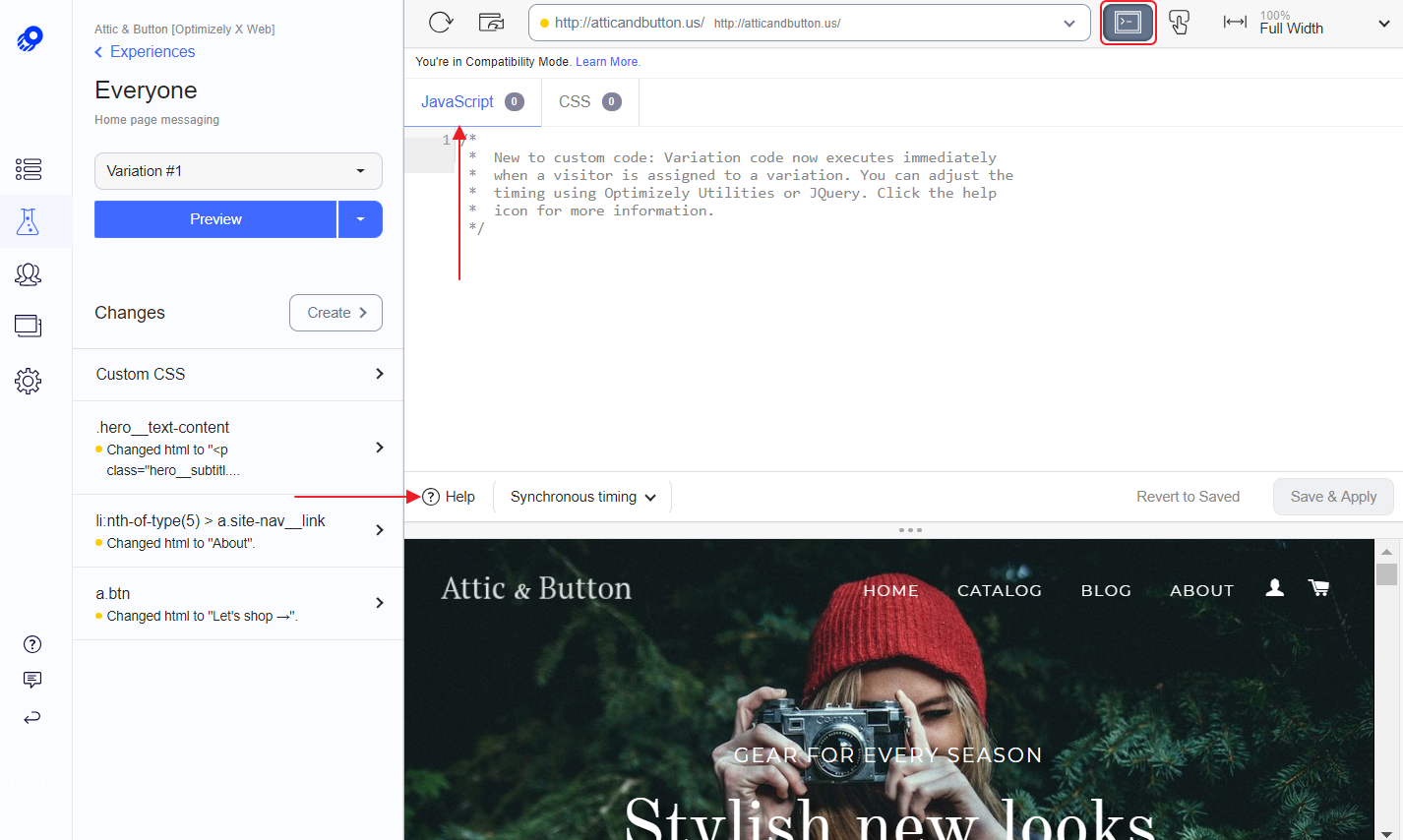Click the atticandbutton.us URL field
The height and width of the screenshot is (840, 1403).
tap(809, 23)
